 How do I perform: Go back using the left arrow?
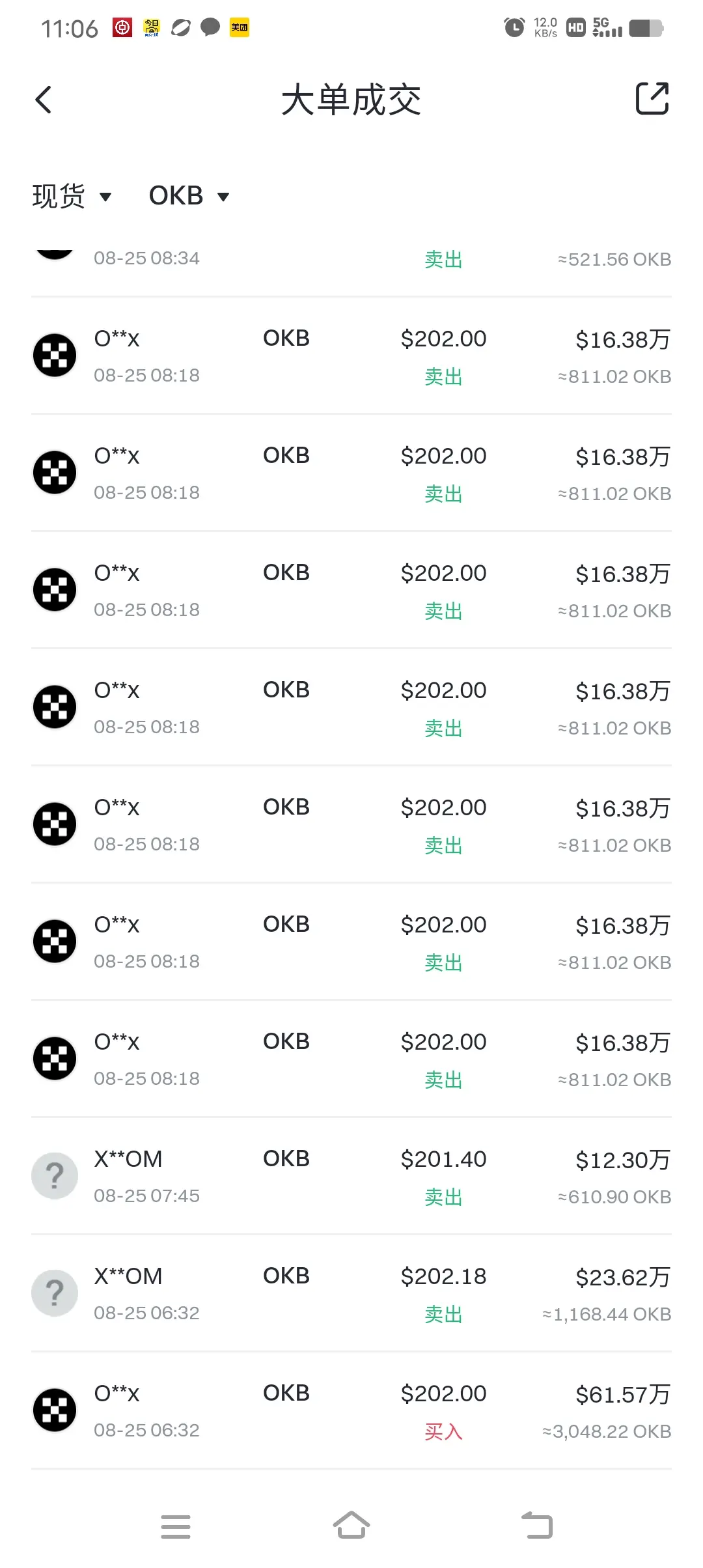point(43,100)
